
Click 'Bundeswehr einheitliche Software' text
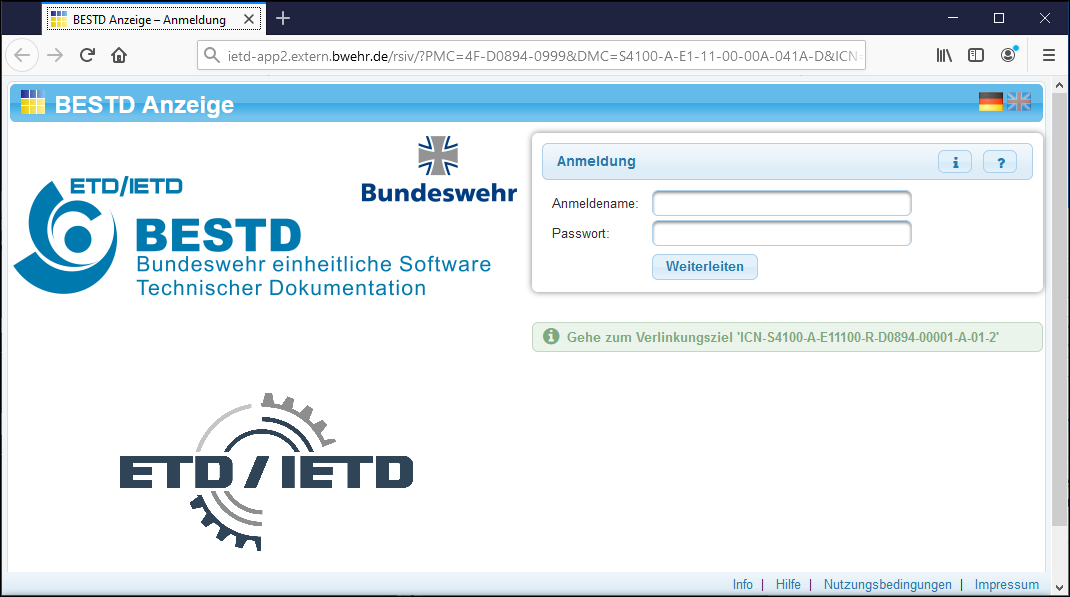coord(314,264)
